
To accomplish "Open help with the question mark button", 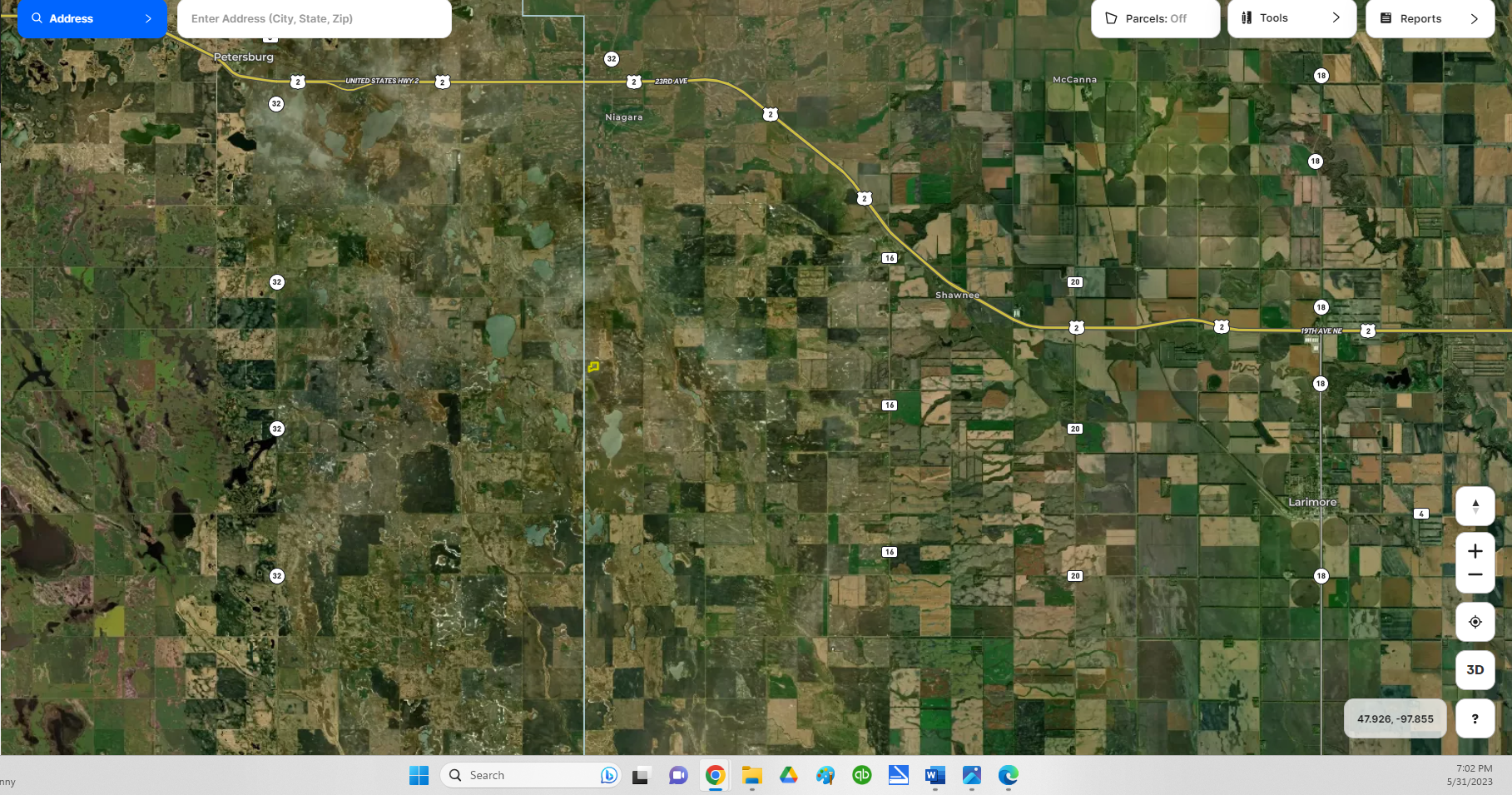I will point(1475,719).
